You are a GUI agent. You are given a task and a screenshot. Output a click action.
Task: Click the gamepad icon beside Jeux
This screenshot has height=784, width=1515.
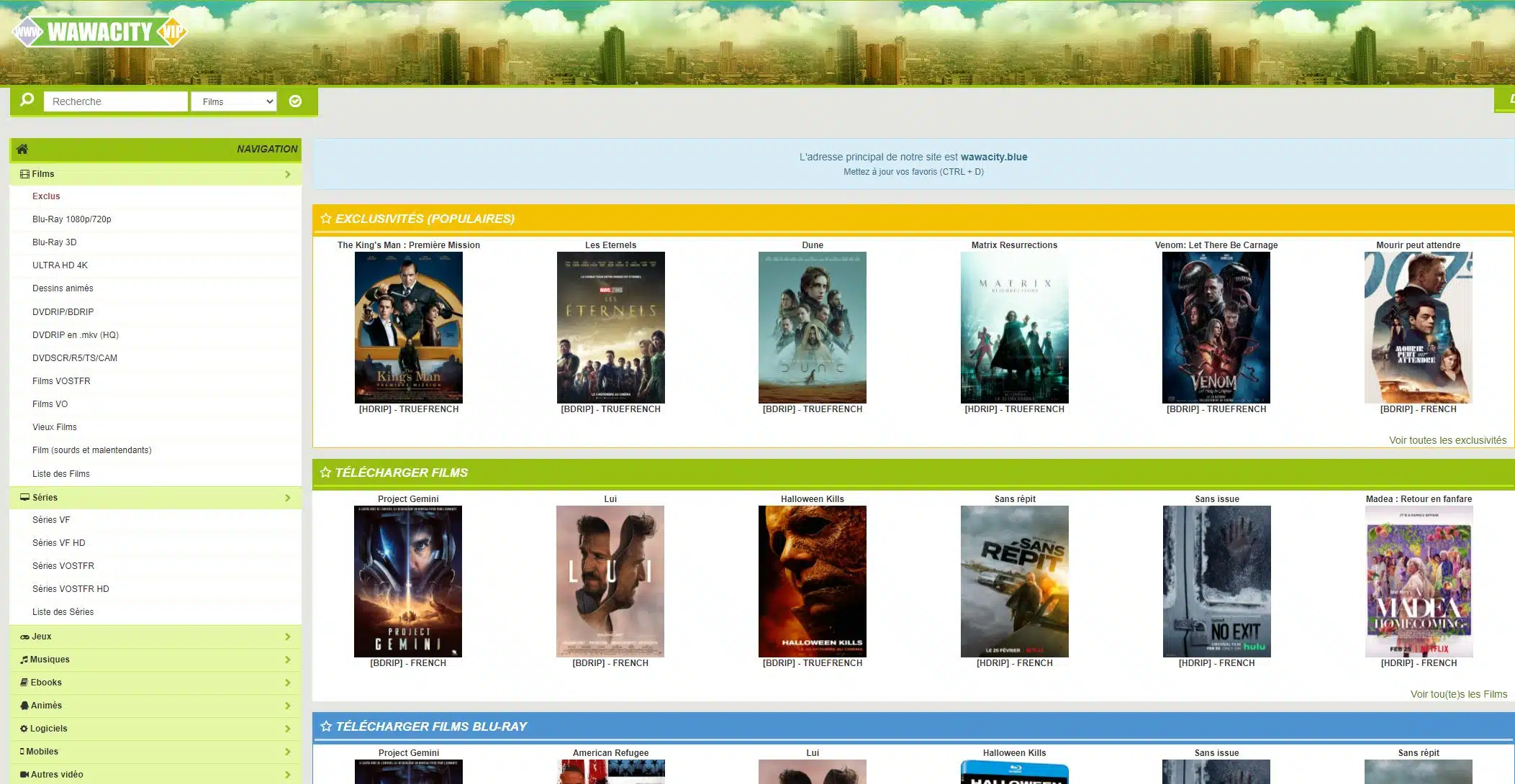pyautogui.click(x=25, y=637)
